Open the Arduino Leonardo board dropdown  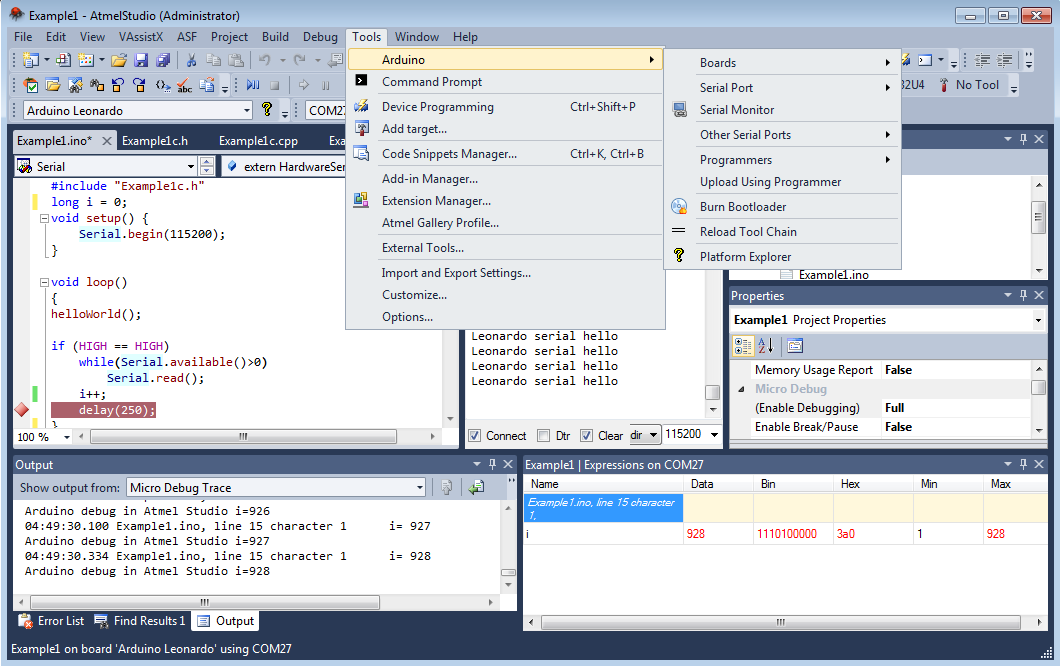[247, 110]
